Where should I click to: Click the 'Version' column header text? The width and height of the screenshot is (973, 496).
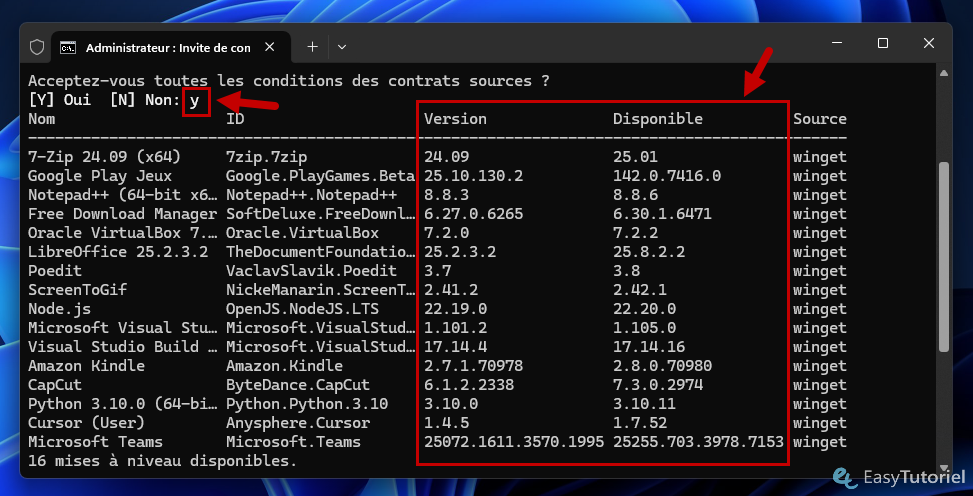coord(455,119)
